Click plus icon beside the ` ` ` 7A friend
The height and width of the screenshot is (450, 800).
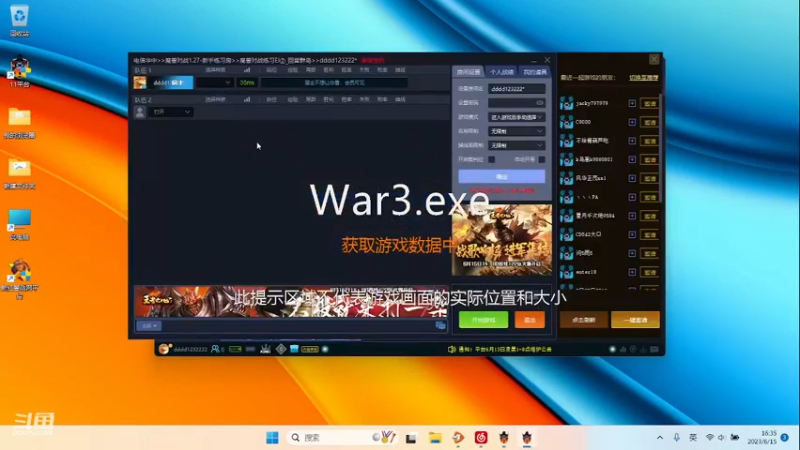click(632, 197)
